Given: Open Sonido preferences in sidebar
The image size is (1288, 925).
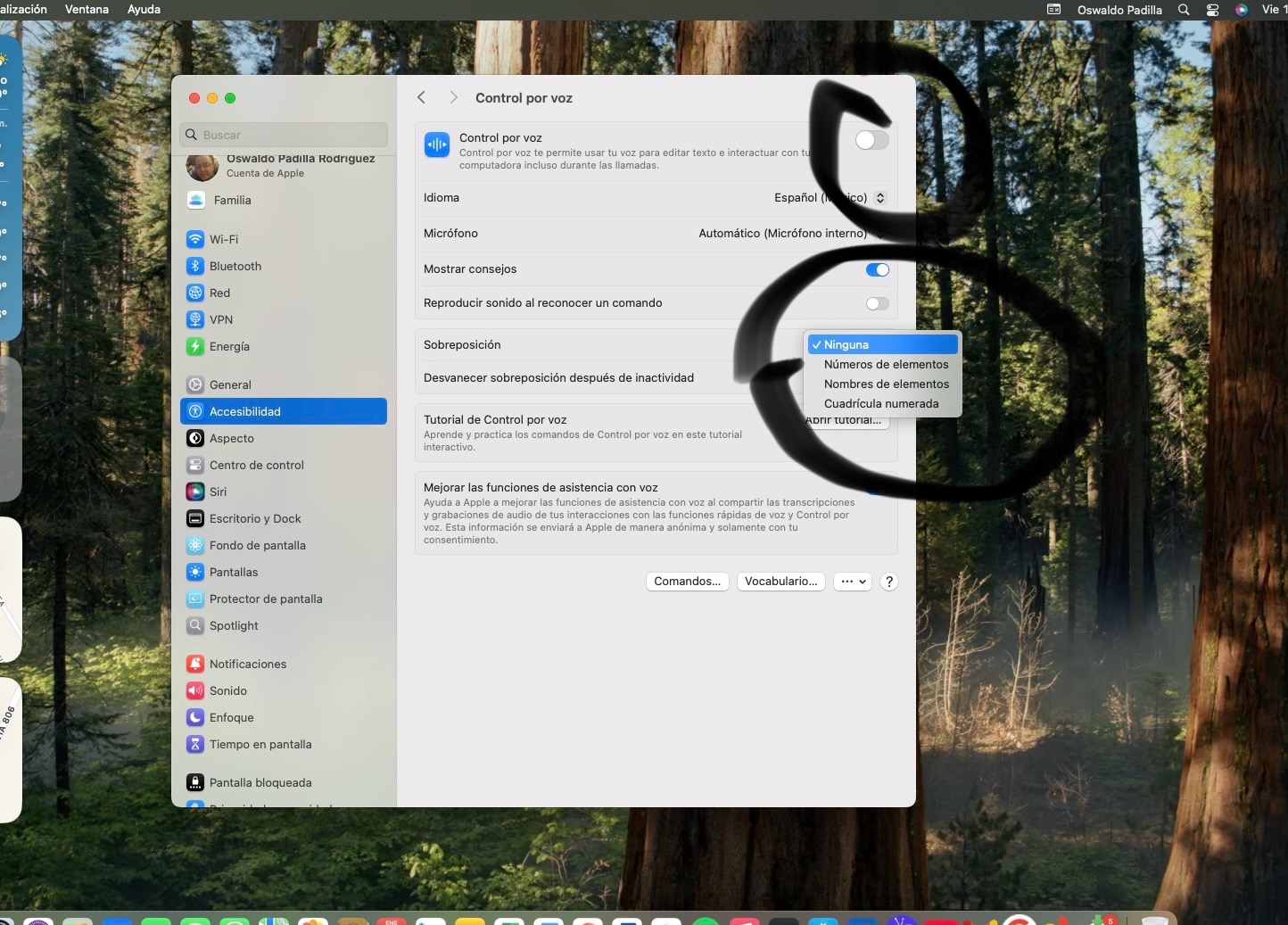Looking at the screenshot, I should click(x=227, y=690).
